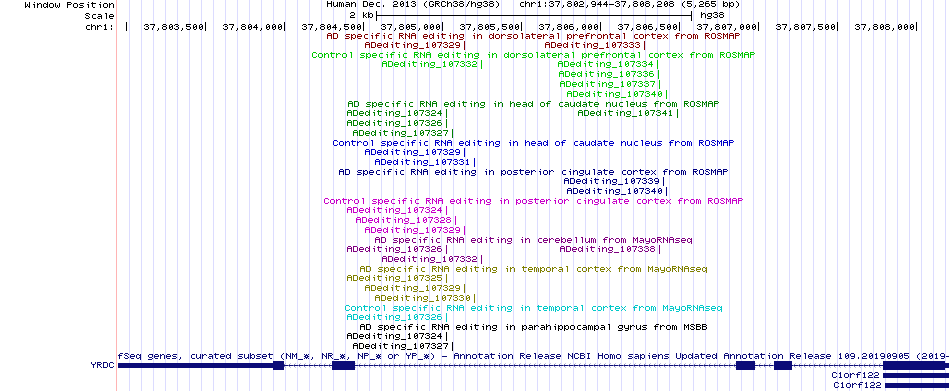Select black ADediting_107327 in parahippocampal gyrus track

403,346
